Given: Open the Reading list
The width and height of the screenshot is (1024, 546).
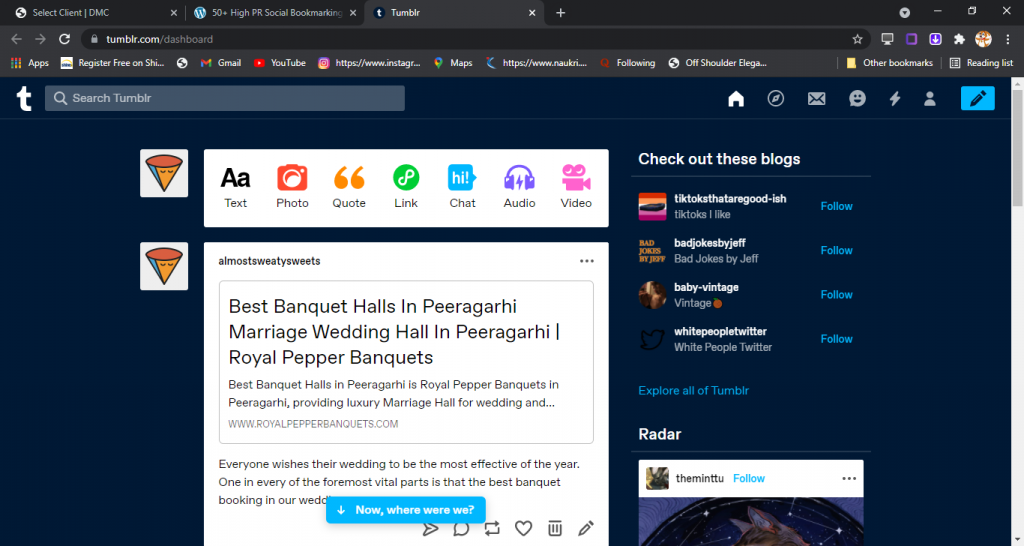Looking at the screenshot, I should coord(981,63).
